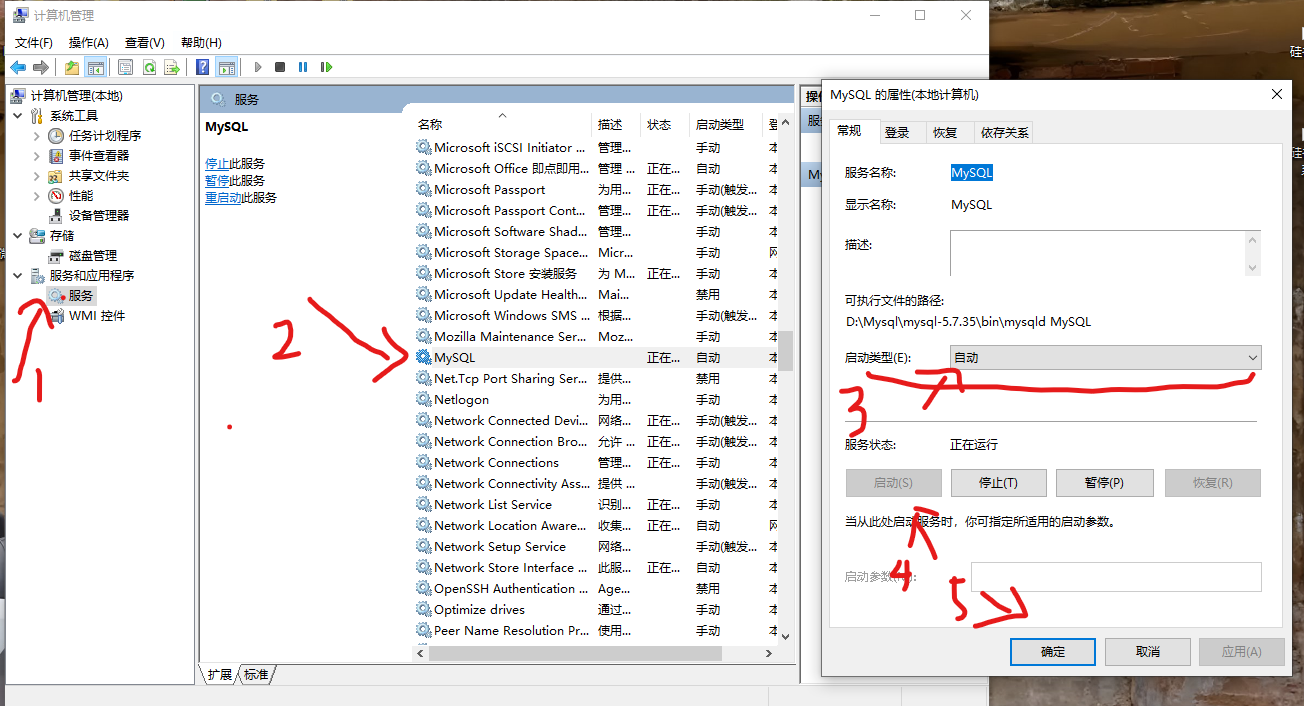Image resolution: width=1304 pixels, height=706 pixels.
Task: Expand the 事件查看器 node
Action: (37, 155)
